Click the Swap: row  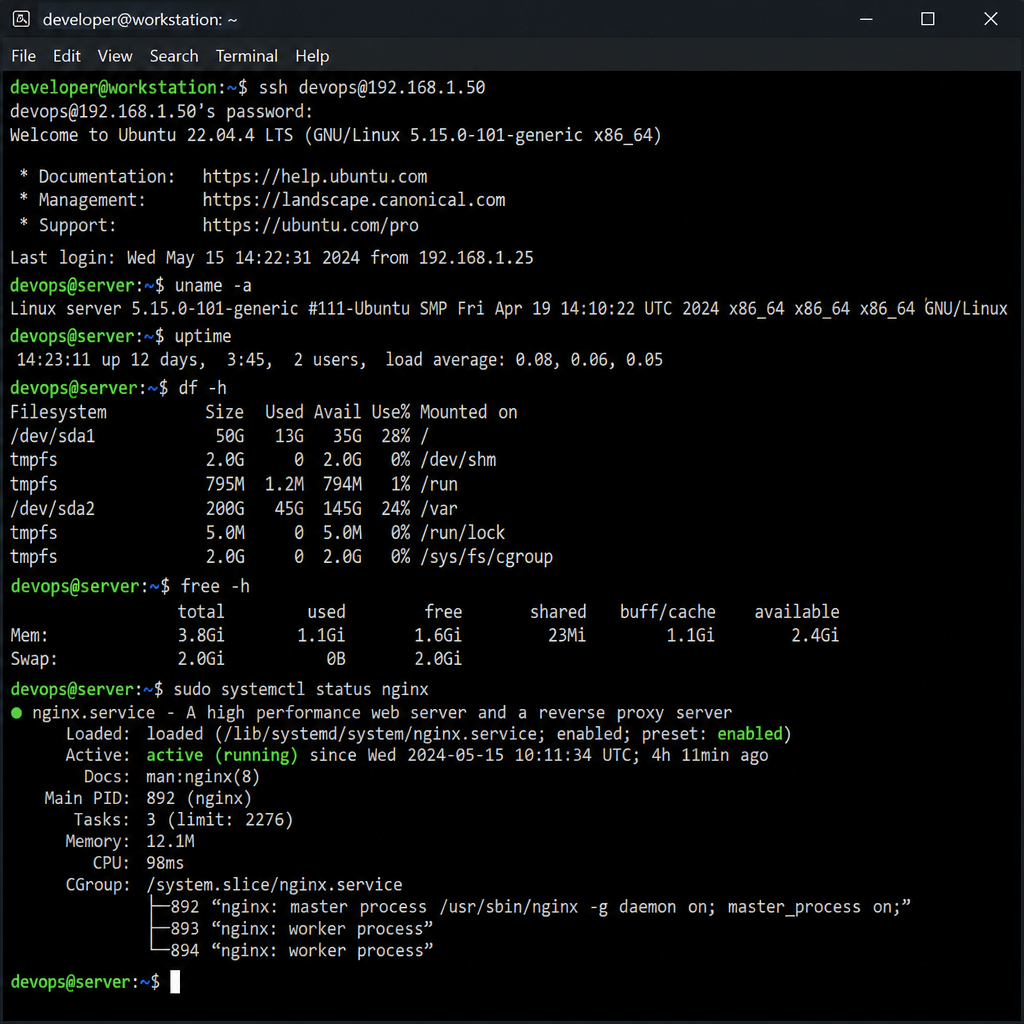pyautogui.click(x=236, y=659)
